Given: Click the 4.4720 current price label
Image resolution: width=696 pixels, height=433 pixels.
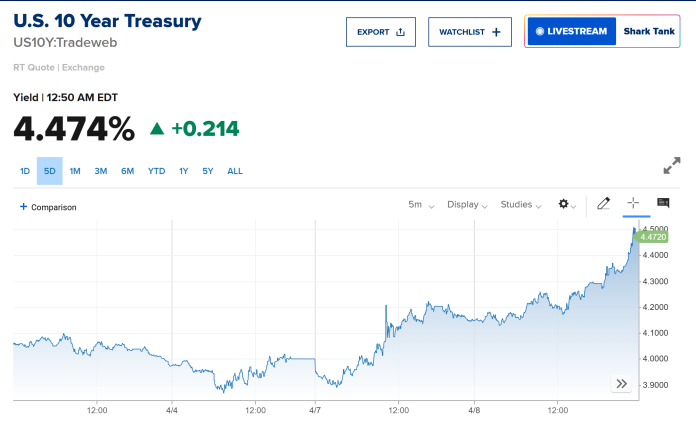Looking at the screenshot, I should coord(653,237).
